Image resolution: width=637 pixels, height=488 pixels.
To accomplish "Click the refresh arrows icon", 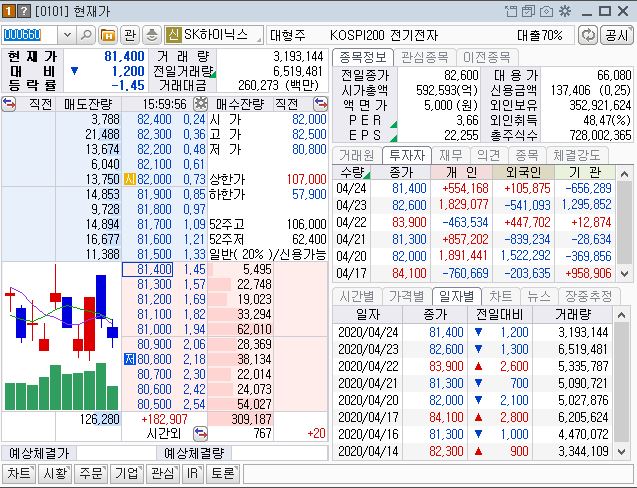I will pos(588,35).
